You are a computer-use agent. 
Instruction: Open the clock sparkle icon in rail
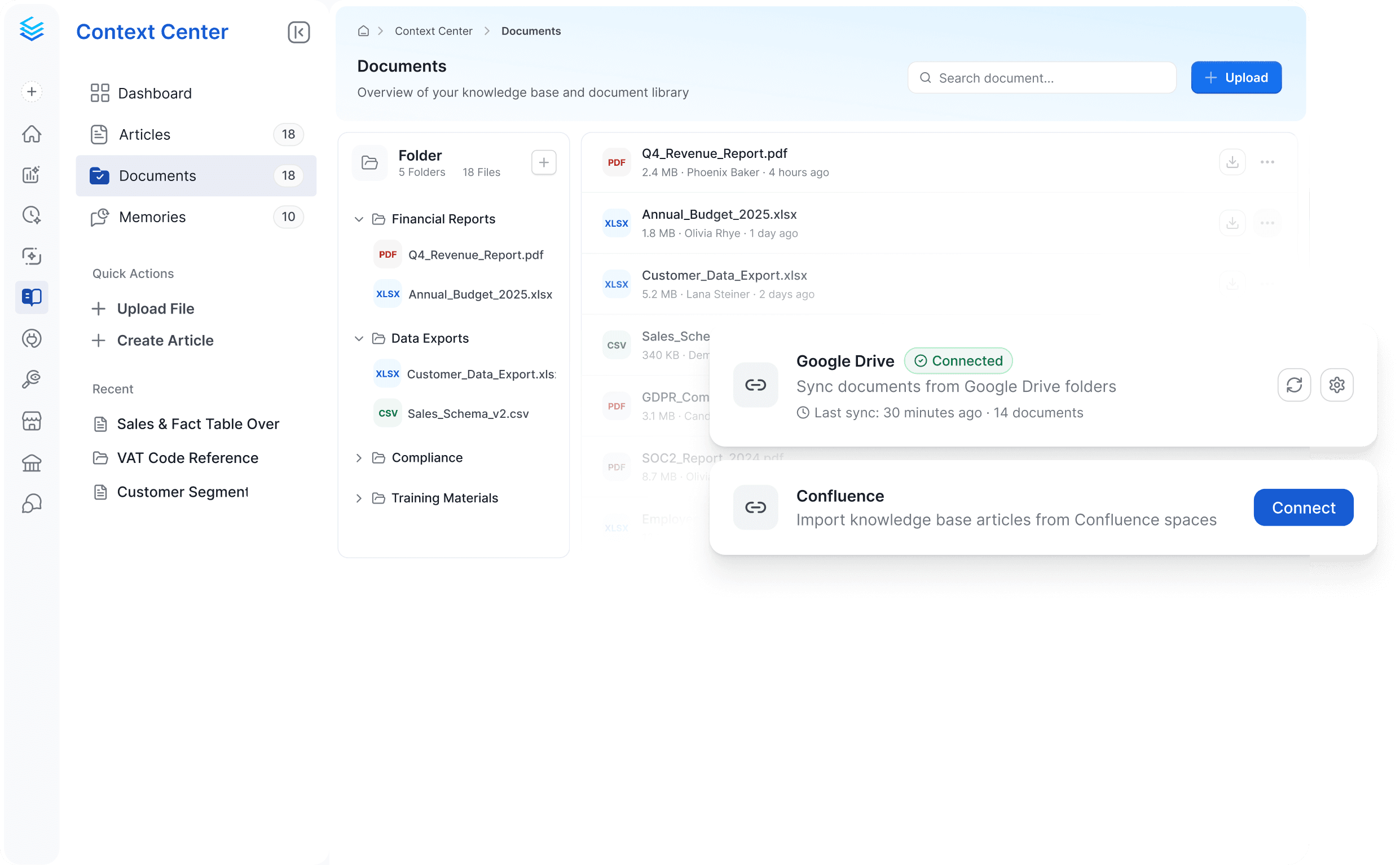(32, 215)
